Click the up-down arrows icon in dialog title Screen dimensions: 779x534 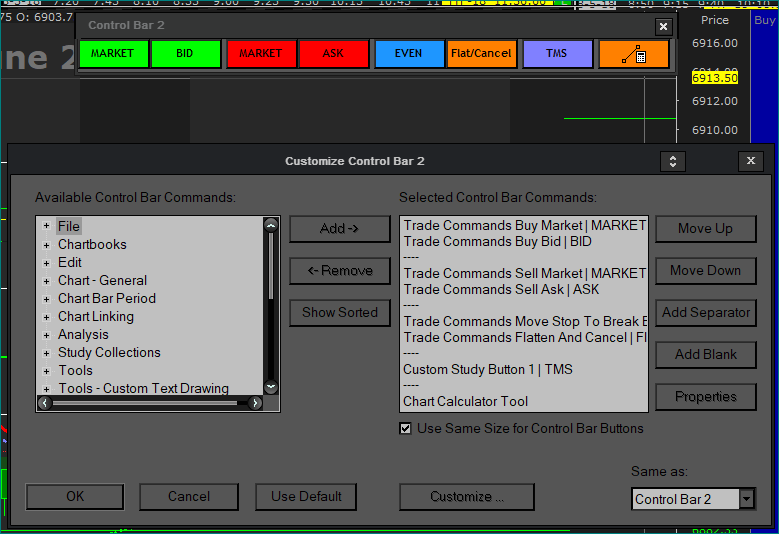tap(673, 161)
